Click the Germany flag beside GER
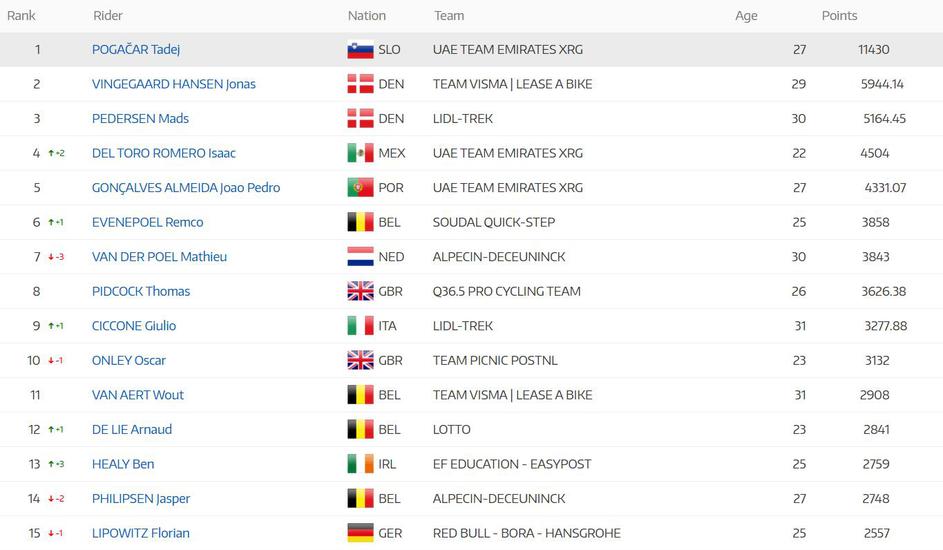This screenshot has width=943, height=550. point(360,533)
